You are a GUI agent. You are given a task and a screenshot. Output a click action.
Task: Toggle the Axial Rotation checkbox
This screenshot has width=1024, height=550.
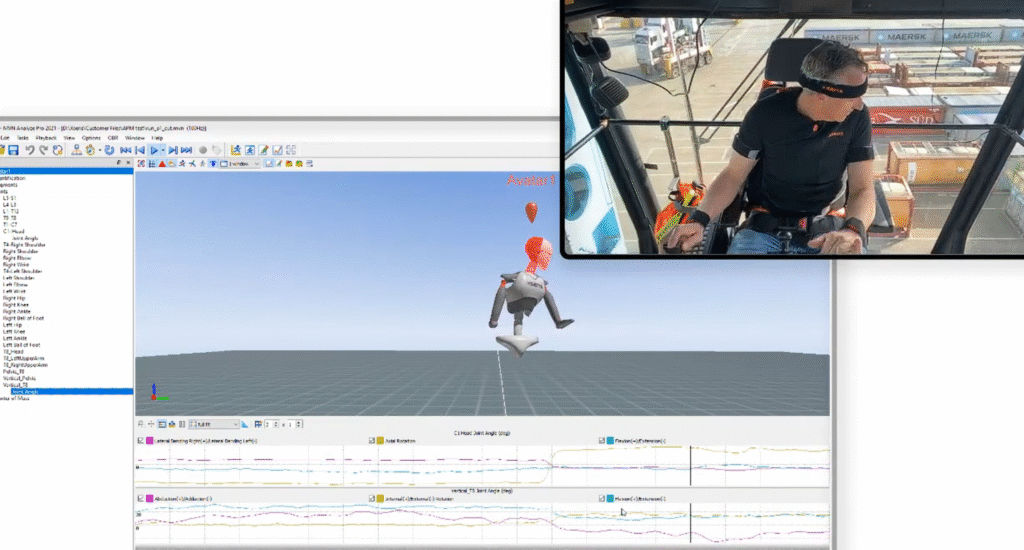[372, 441]
